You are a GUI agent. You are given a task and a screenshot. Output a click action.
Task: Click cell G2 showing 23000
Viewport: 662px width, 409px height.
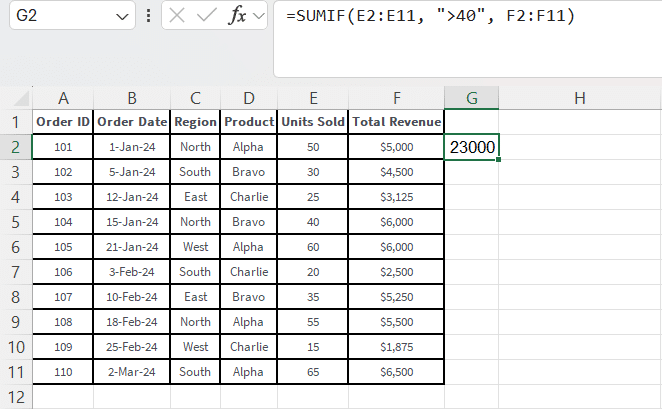click(x=472, y=147)
